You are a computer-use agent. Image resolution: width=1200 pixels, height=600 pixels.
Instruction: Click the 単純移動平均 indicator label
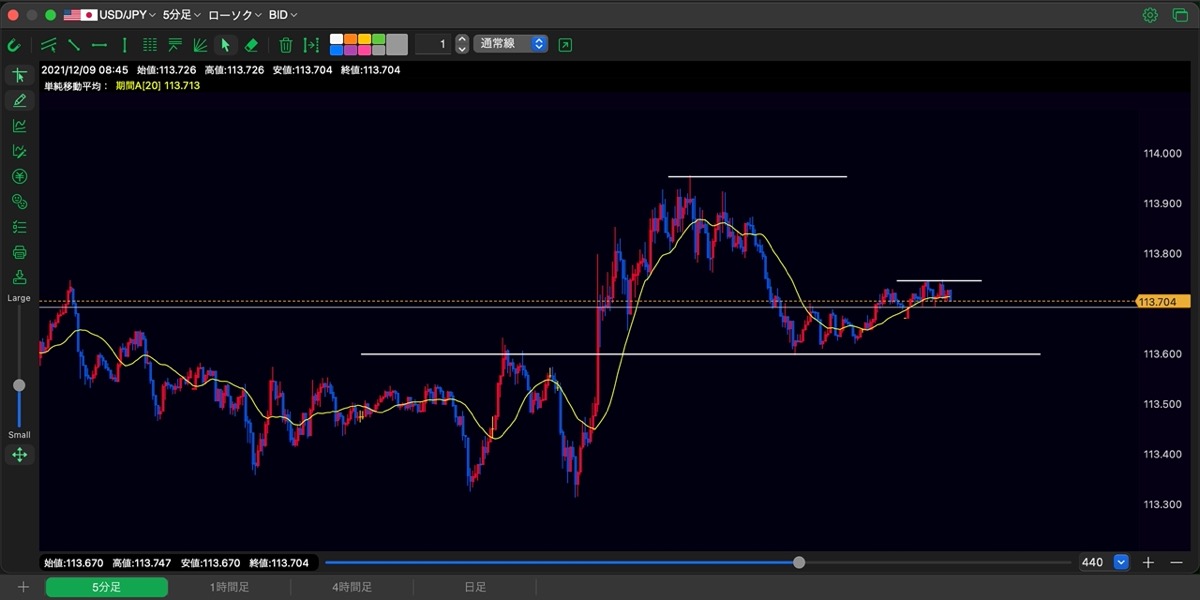coord(76,86)
